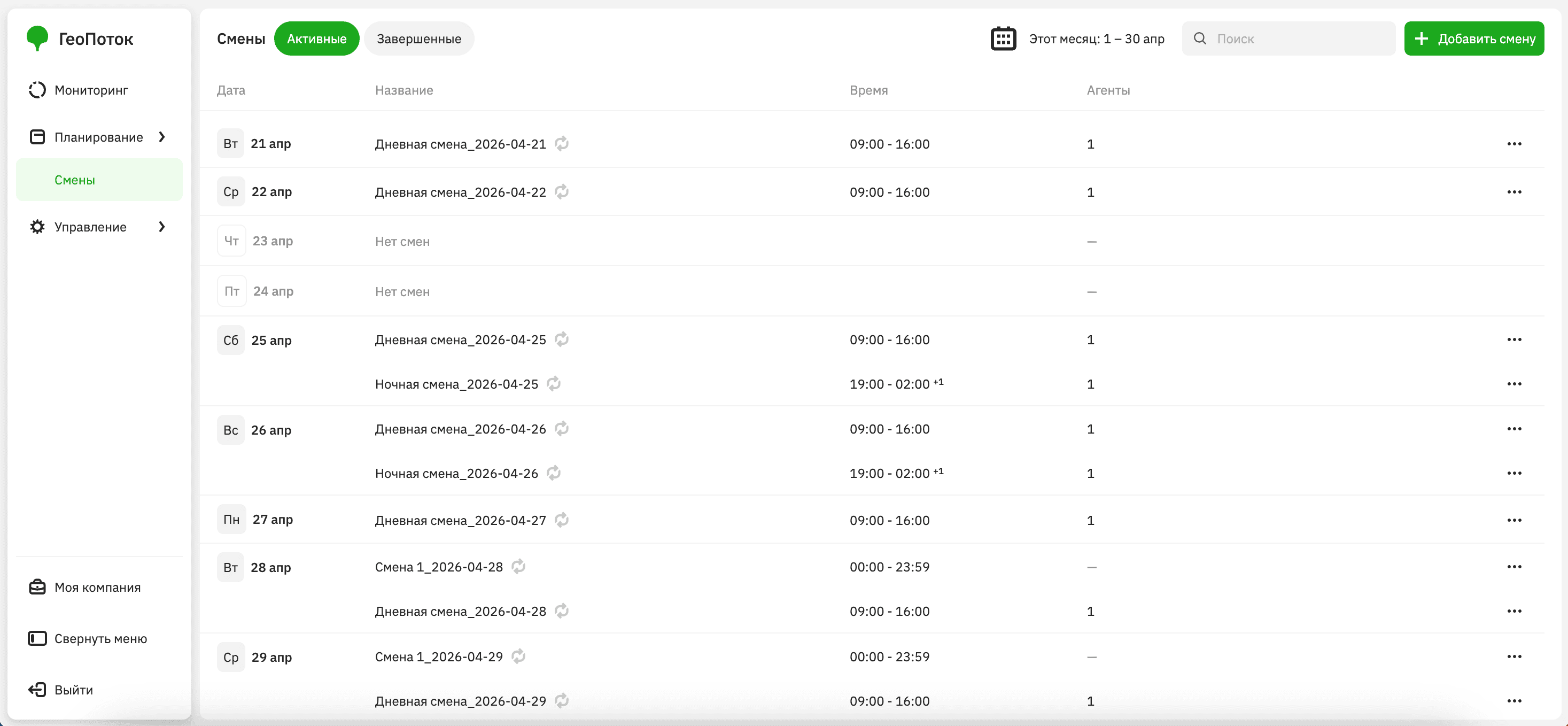Screen dimensions: 1568x726
Task: Click the Дата column header
Action: point(231,90)
